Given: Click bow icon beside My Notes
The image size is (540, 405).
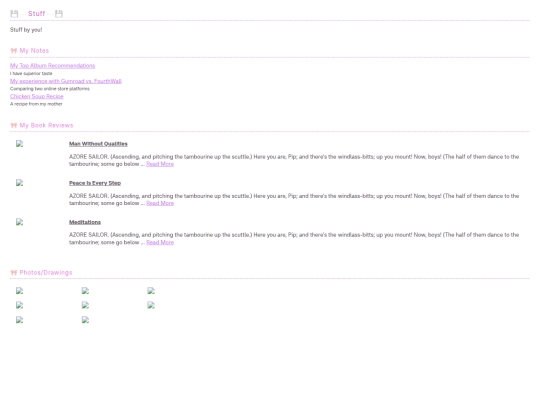Looking at the screenshot, I should coord(14,51).
